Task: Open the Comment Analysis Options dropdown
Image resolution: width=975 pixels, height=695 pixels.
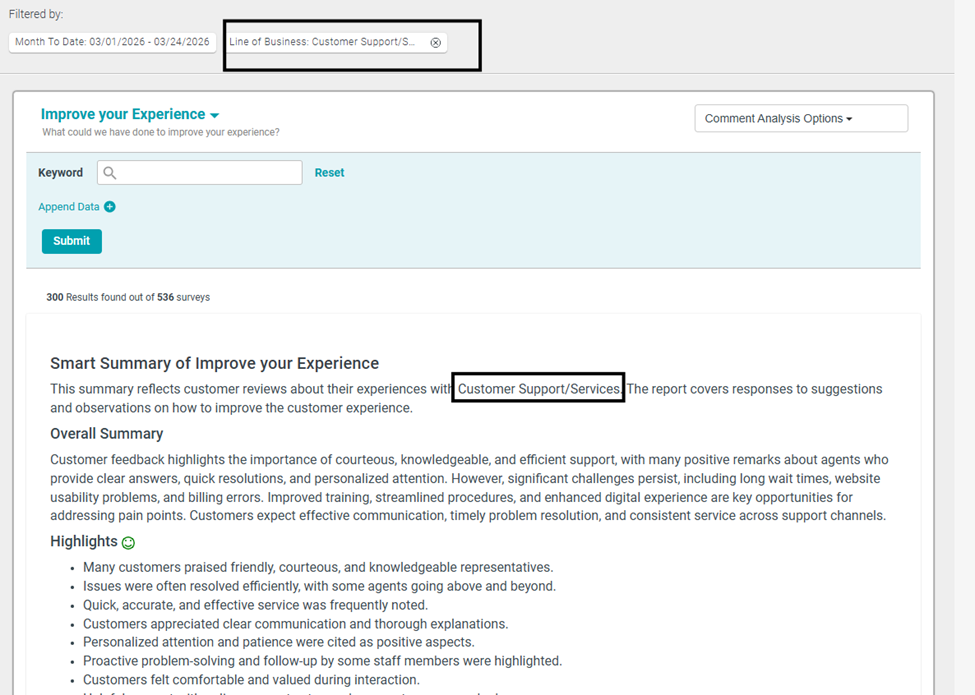Action: [x=800, y=118]
